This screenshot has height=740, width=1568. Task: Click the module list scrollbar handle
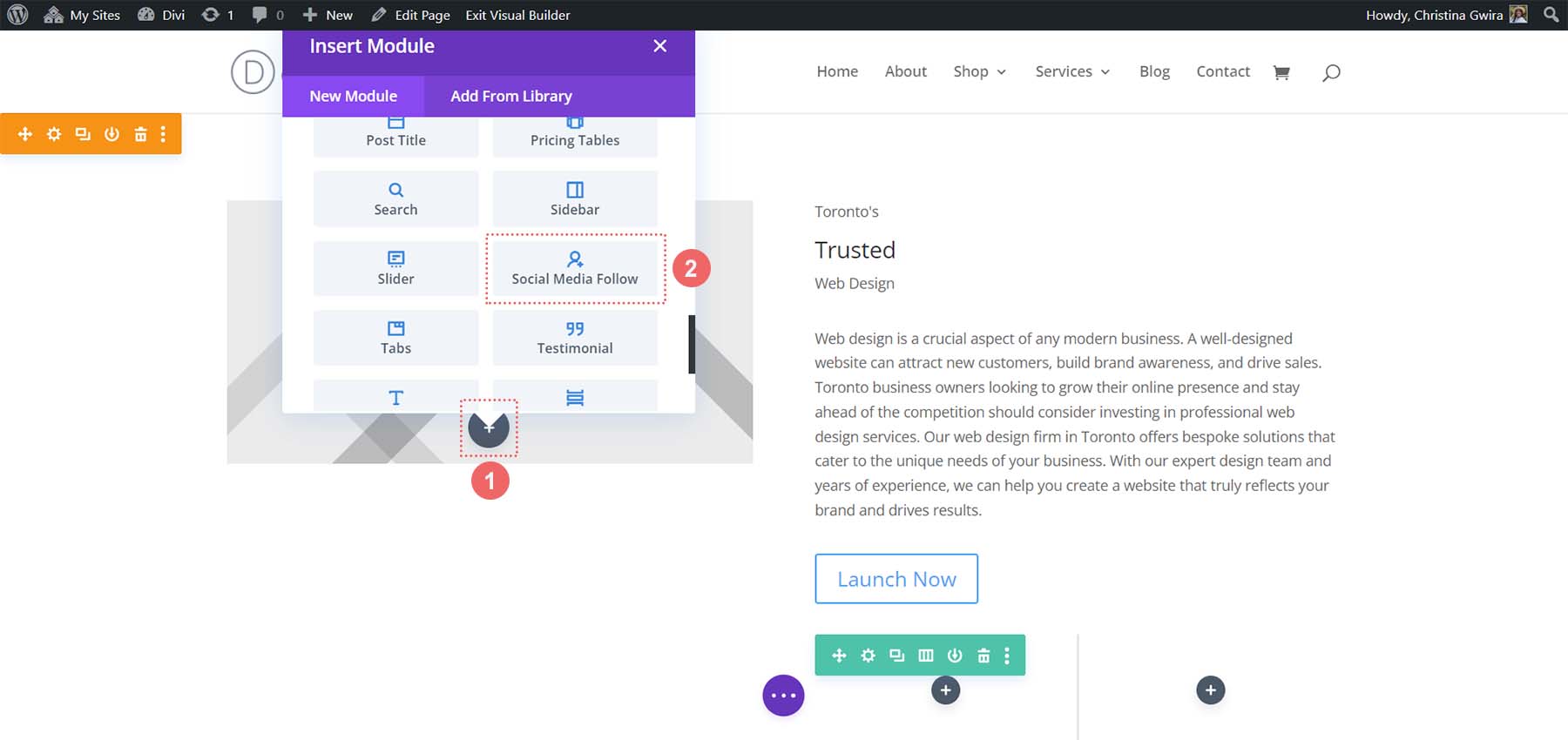pos(692,344)
